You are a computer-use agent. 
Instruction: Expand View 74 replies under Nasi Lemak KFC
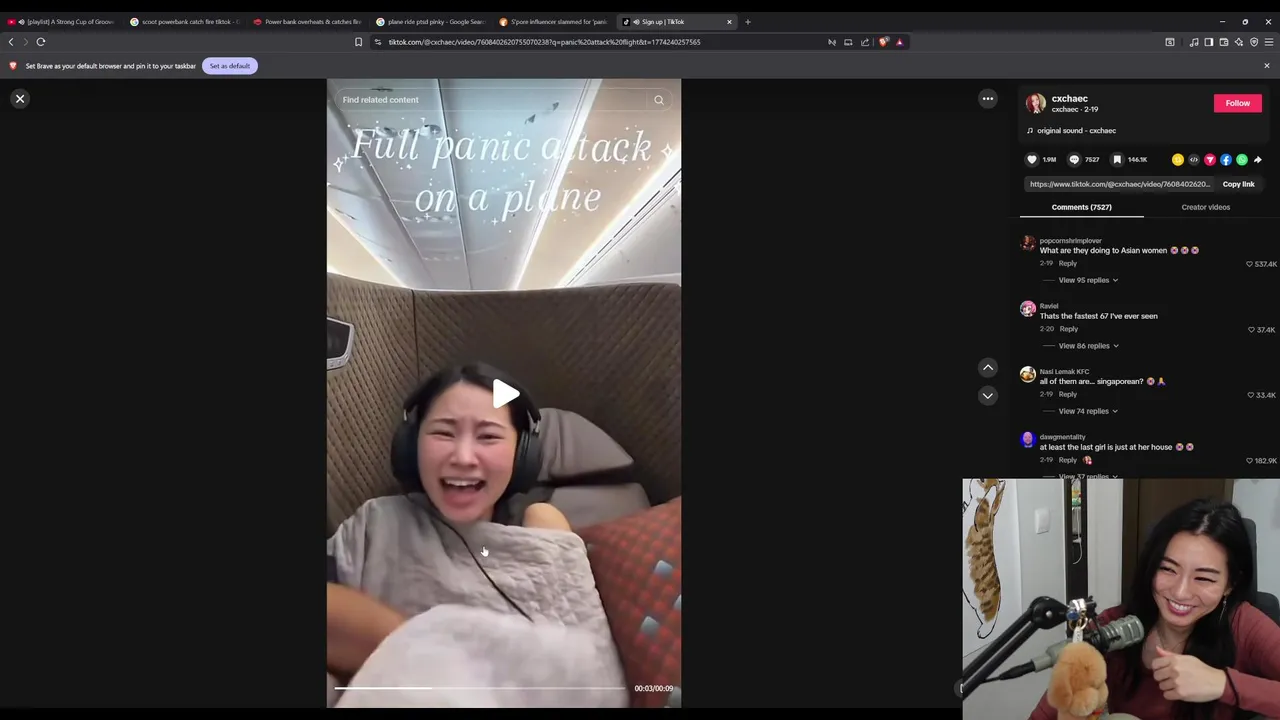coord(1088,411)
